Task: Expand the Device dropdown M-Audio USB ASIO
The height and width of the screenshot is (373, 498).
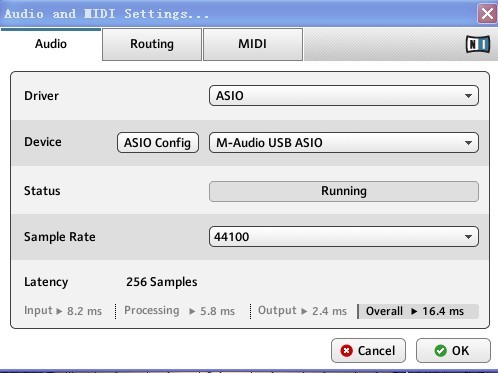Action: pos(344,143)
